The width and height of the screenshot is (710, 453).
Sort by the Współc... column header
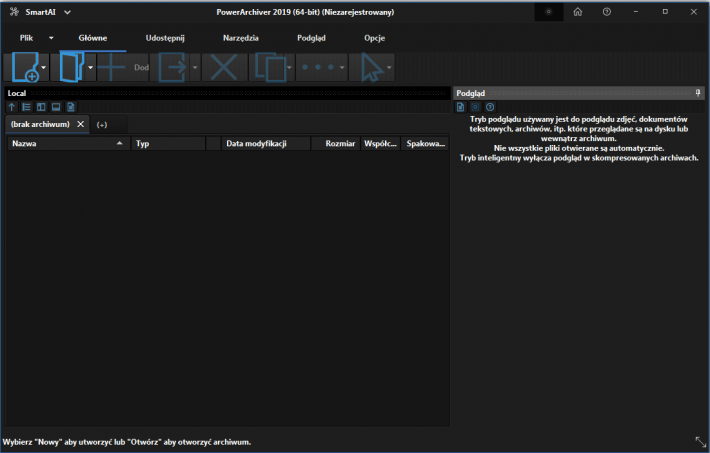point(380,144)
